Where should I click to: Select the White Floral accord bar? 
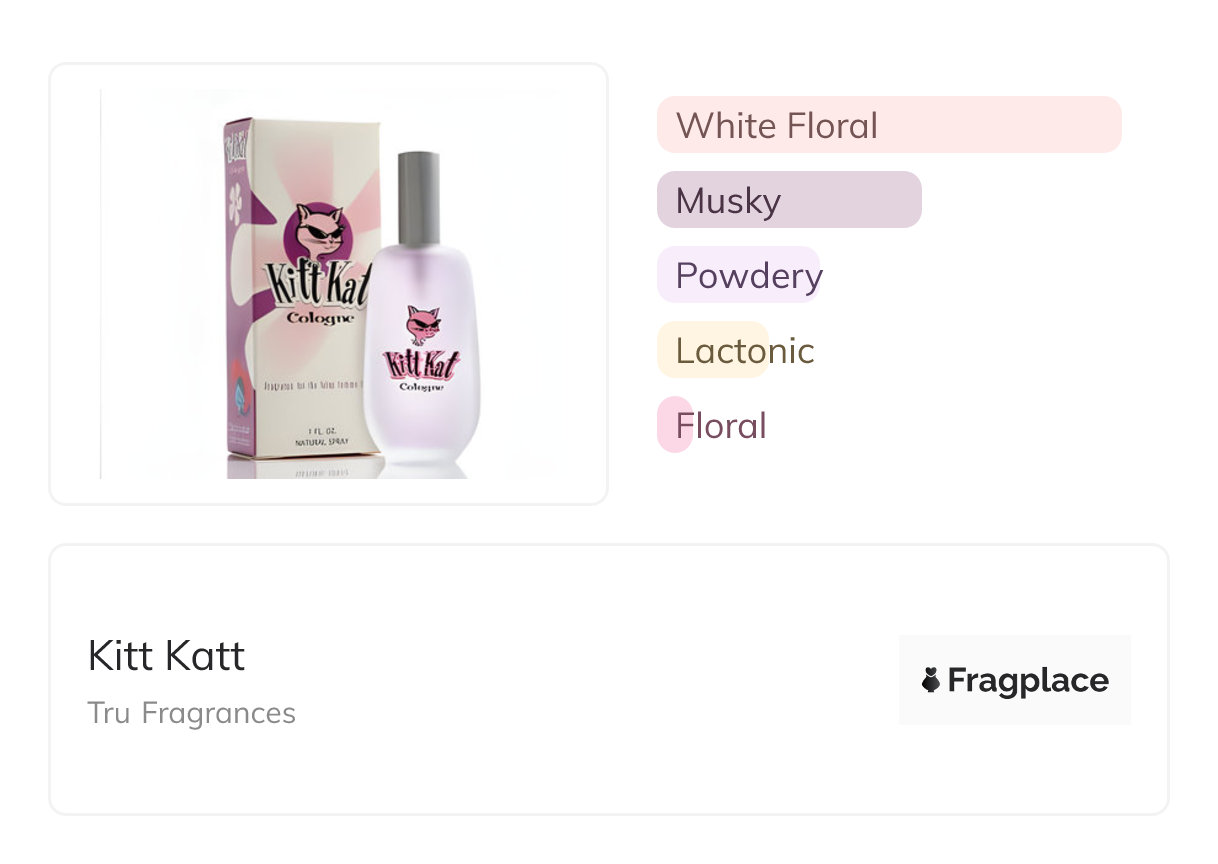[888, 126]
